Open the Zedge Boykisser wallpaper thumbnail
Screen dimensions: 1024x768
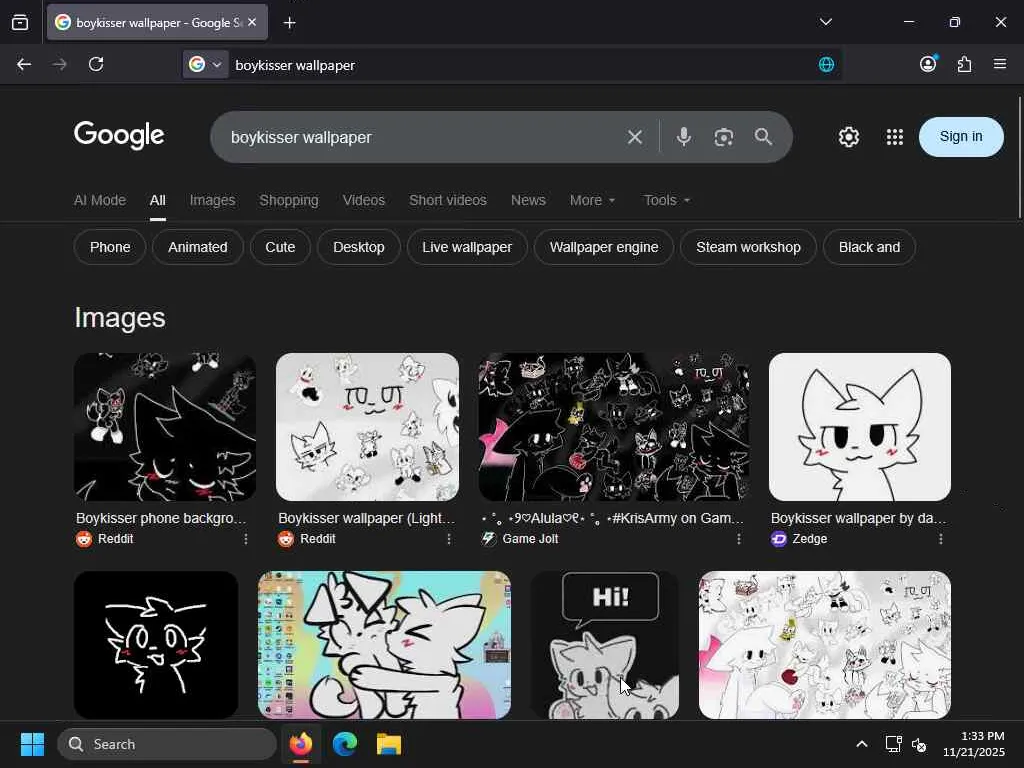click(x=860, y=427)
